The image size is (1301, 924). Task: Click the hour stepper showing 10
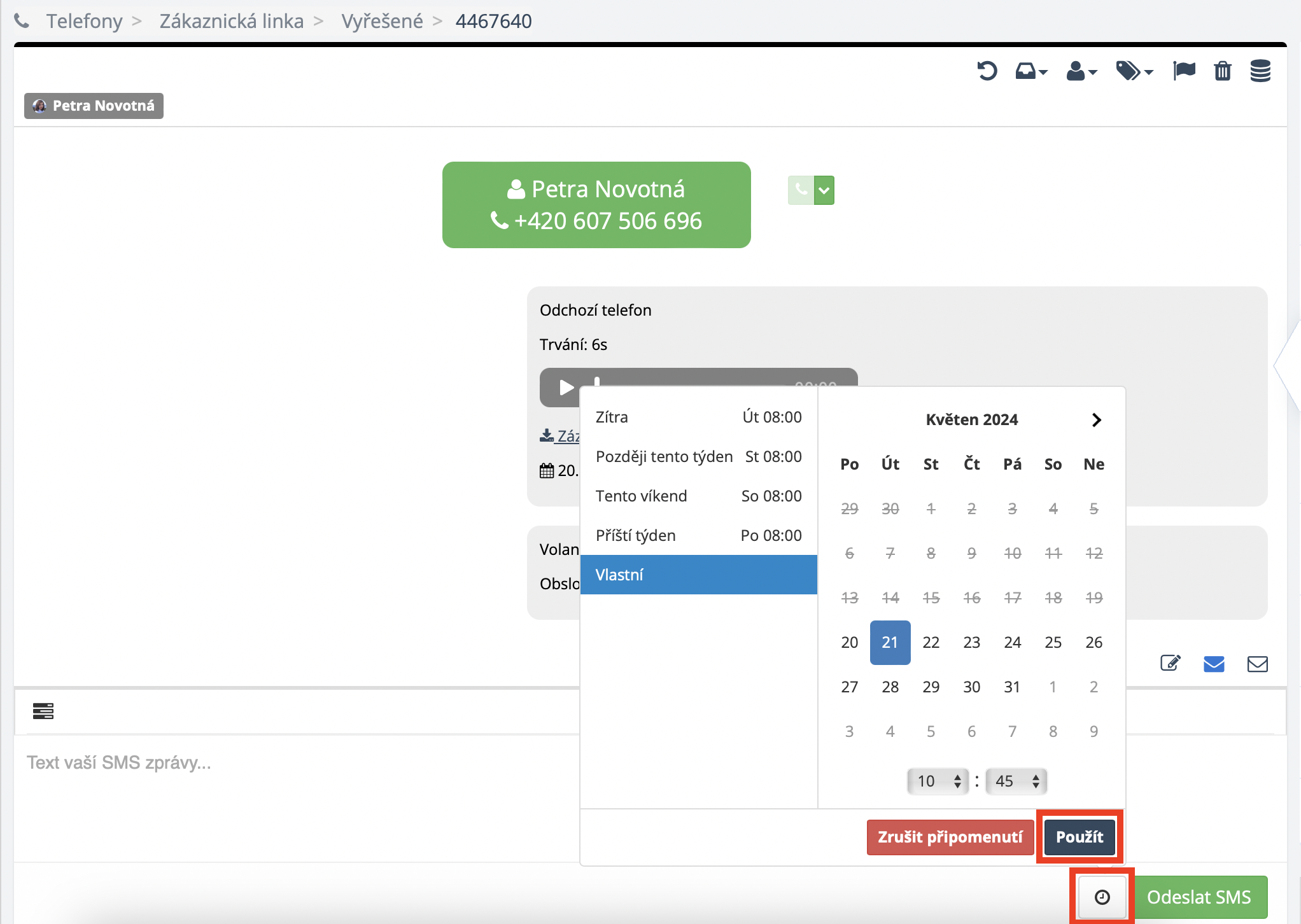[x=938, y=781]
